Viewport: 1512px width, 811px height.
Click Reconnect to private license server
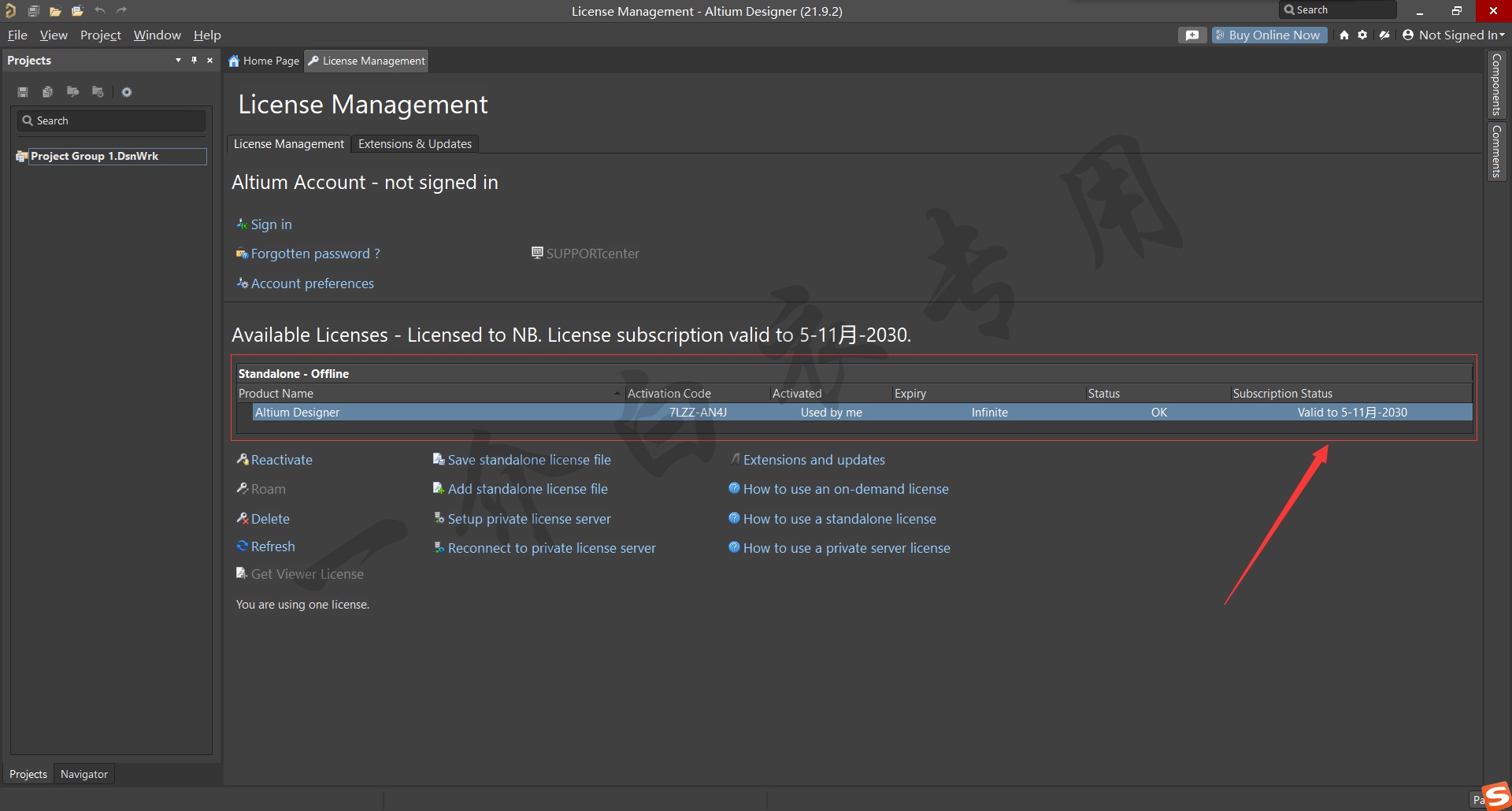pyautogui.click(x=551, y=548)
